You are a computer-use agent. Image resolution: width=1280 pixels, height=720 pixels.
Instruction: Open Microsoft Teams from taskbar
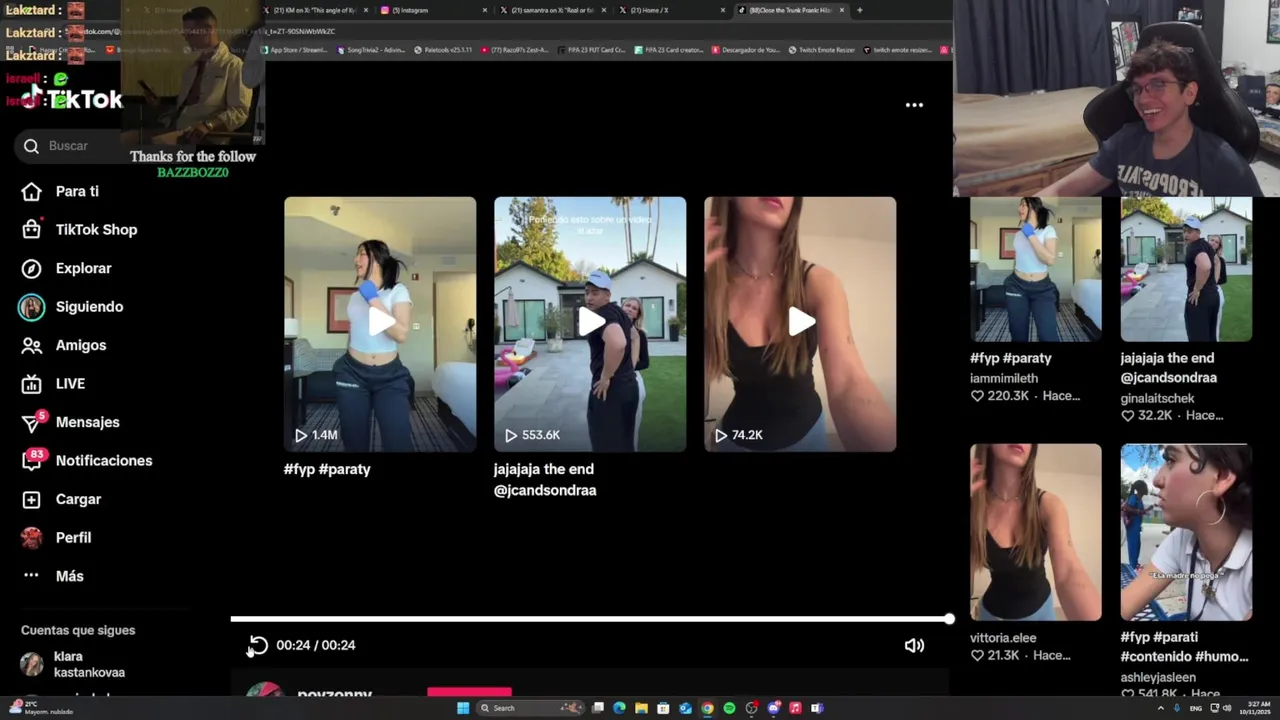817,708
